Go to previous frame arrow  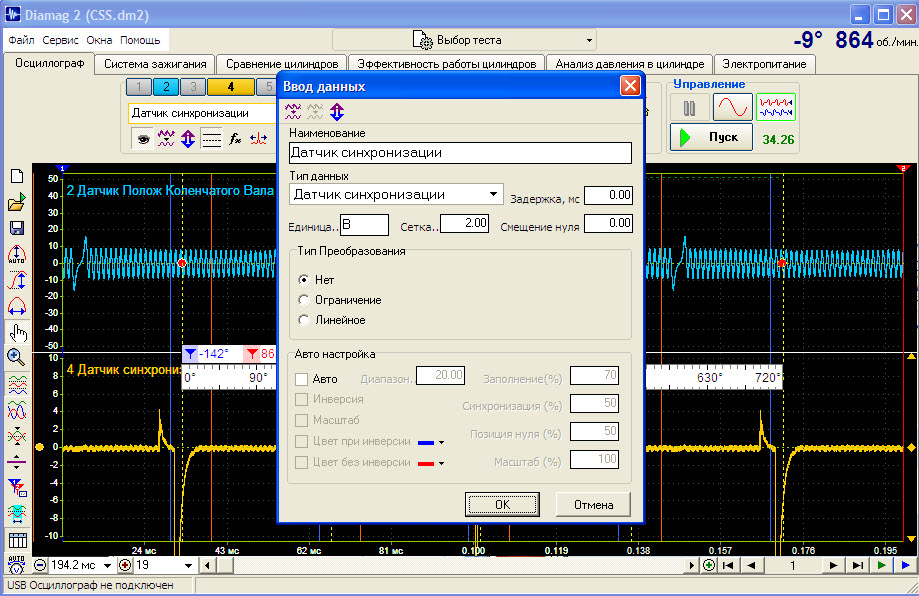[751, 566]
